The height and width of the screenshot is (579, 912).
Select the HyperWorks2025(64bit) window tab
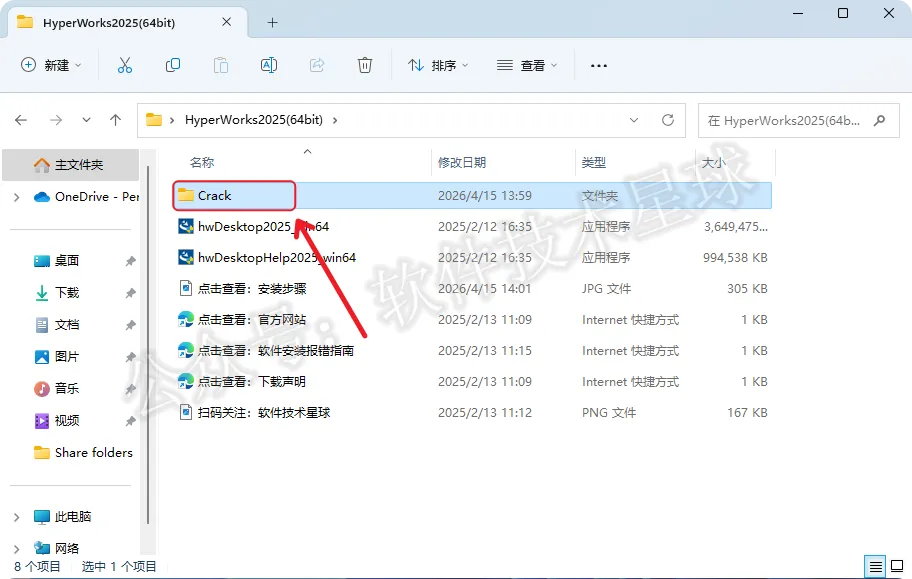127,23
